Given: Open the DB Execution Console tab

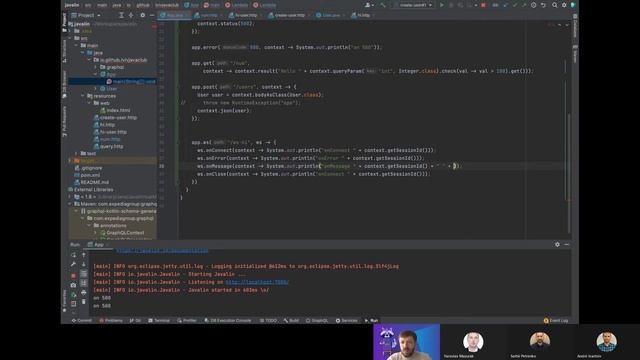Looking at the screenshot, I should click(228, 320).
